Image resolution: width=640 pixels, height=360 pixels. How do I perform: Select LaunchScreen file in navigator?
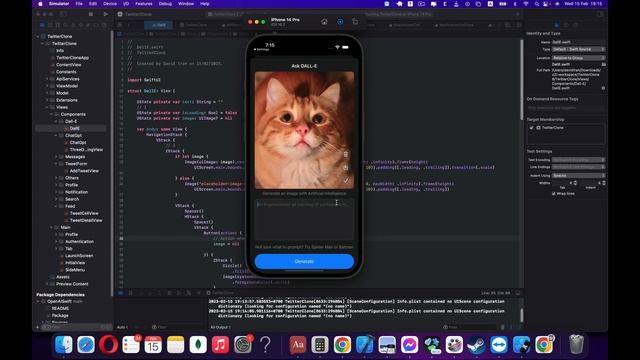(79, 256)
